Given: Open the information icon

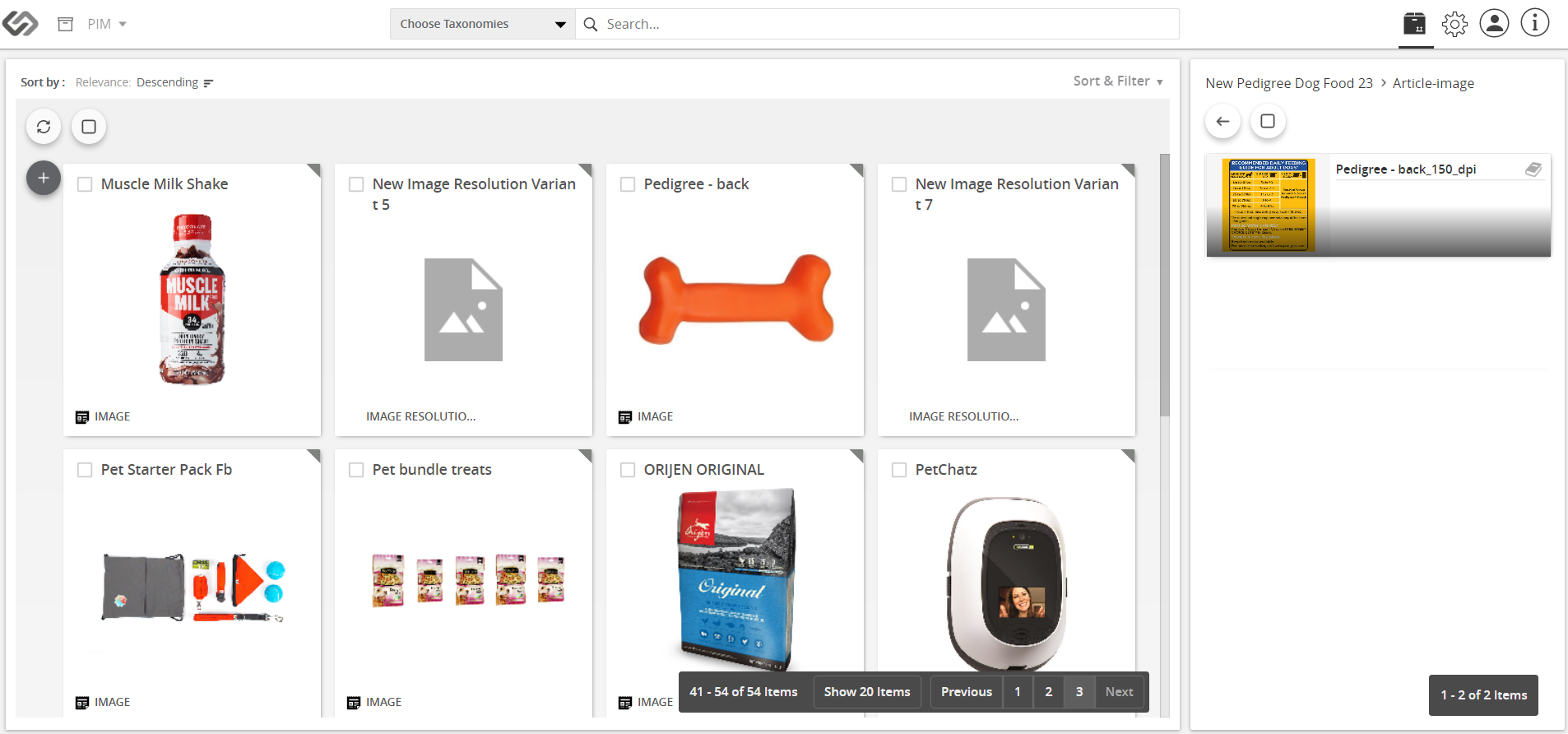Looking at the screenshot, I should coord(1534,23).
